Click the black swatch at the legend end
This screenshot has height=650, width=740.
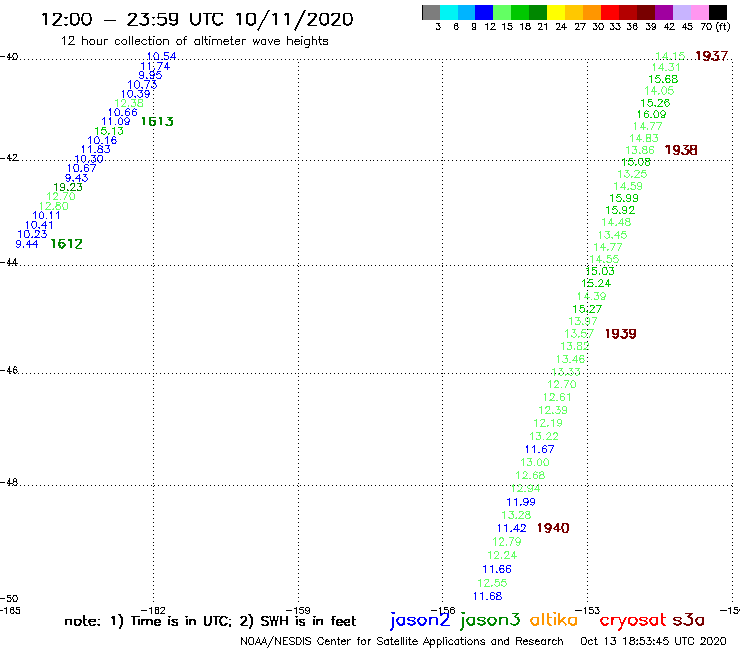pyautogui.click(x=717, y=12)
